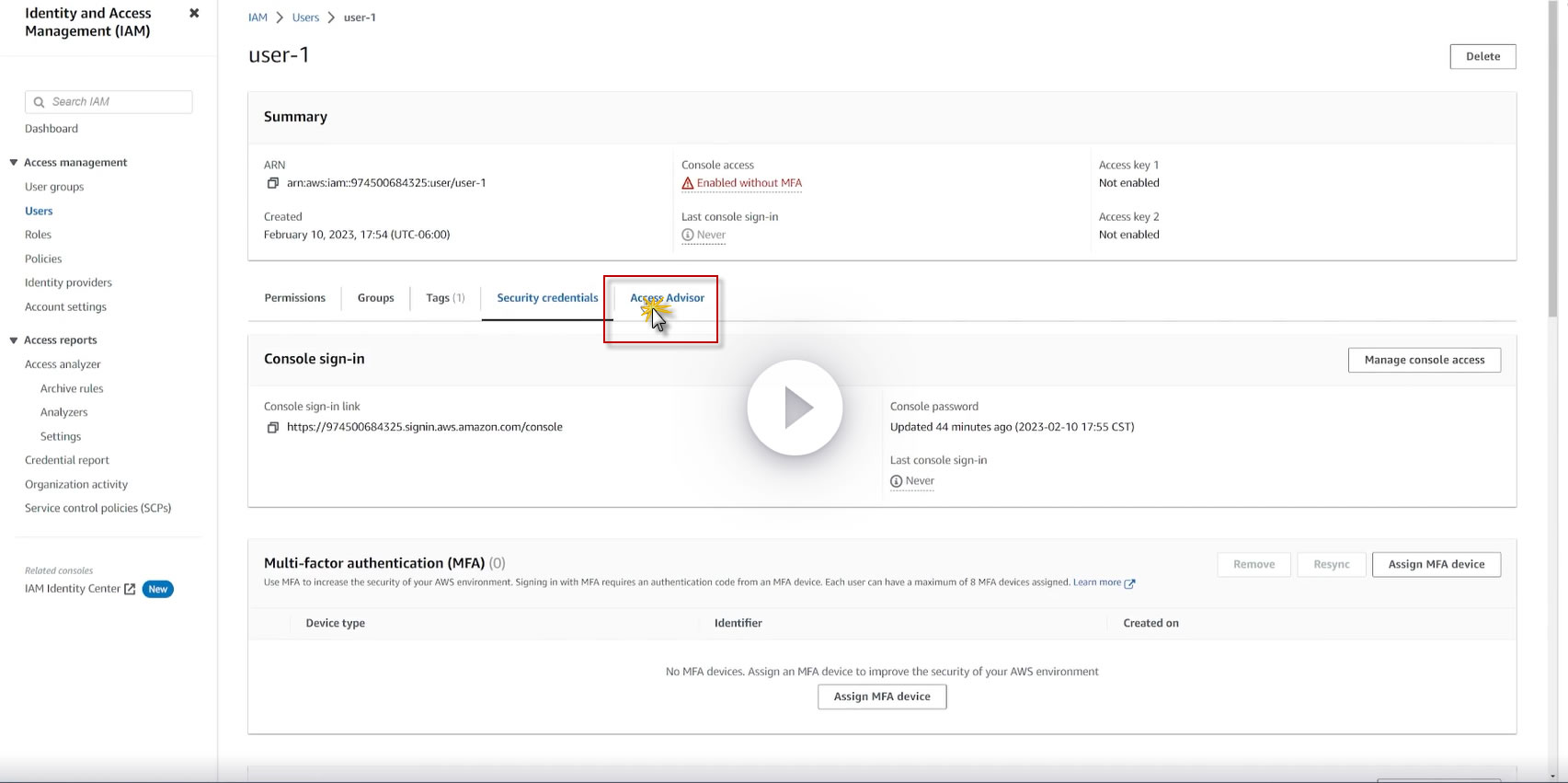Click the Created on column header
Viewport: 1568px width, 783px height.
coord(1150,623)
